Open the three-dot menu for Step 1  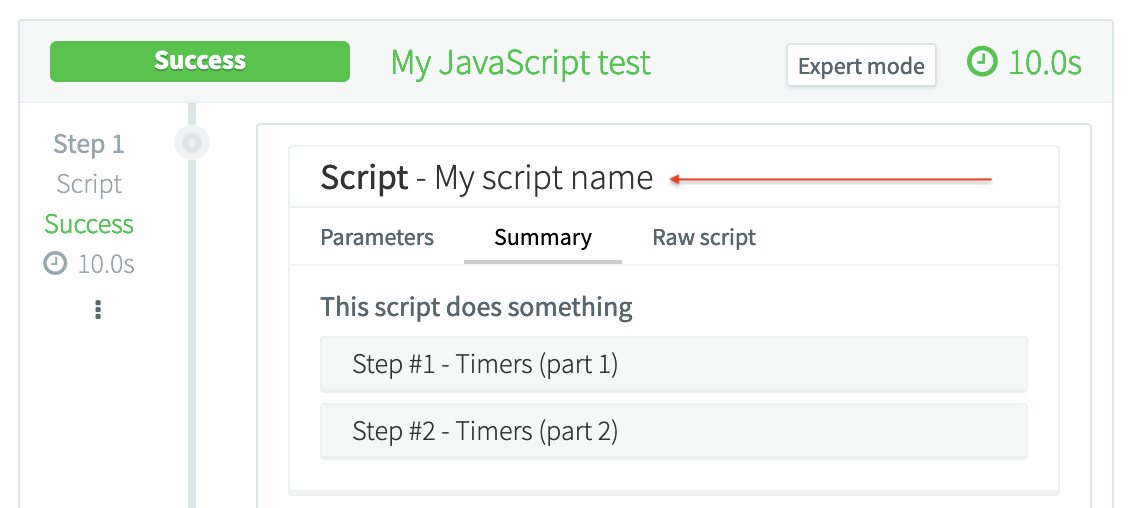[97, 310]
